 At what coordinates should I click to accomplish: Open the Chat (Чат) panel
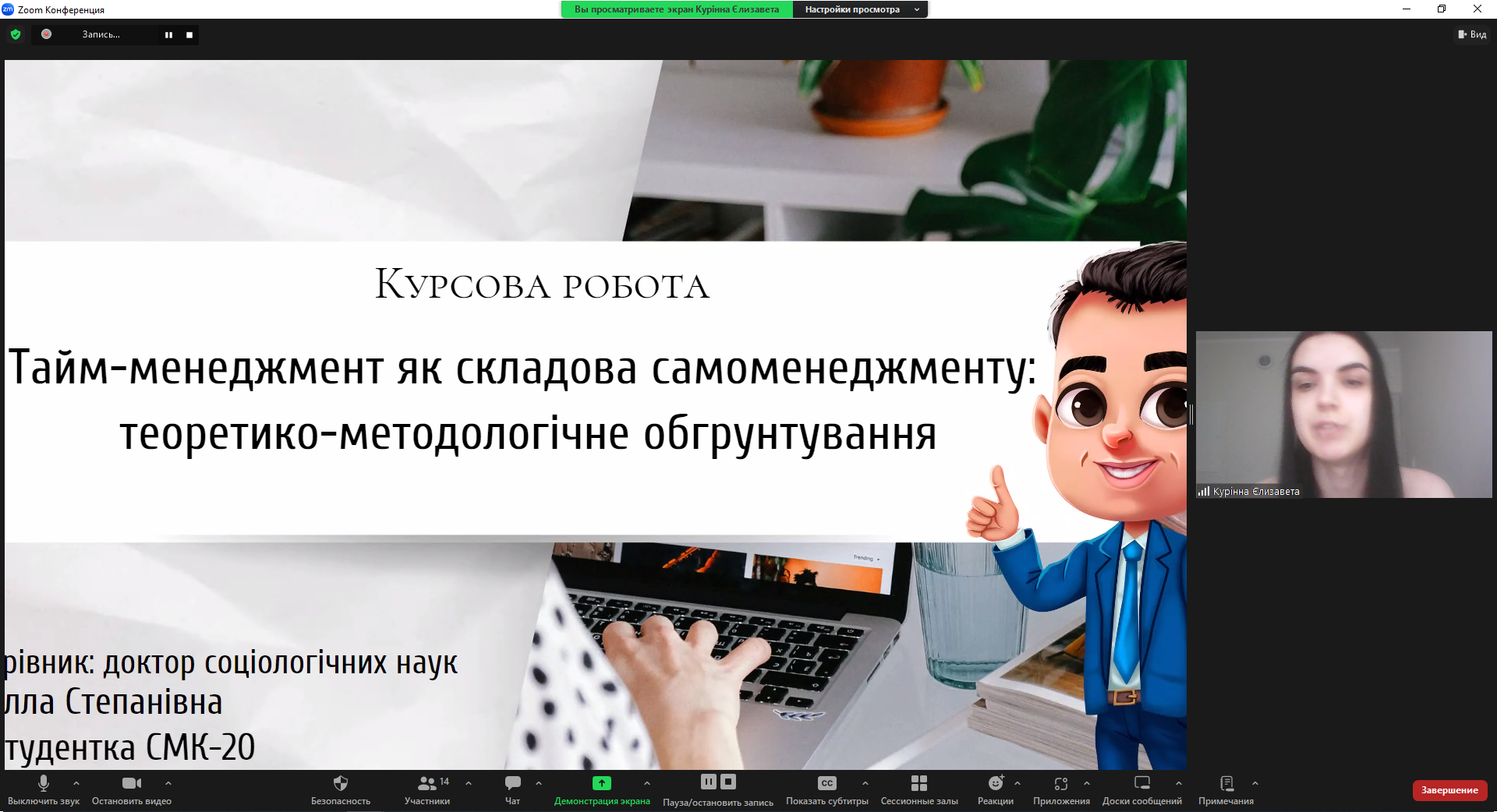pos(512,783)
